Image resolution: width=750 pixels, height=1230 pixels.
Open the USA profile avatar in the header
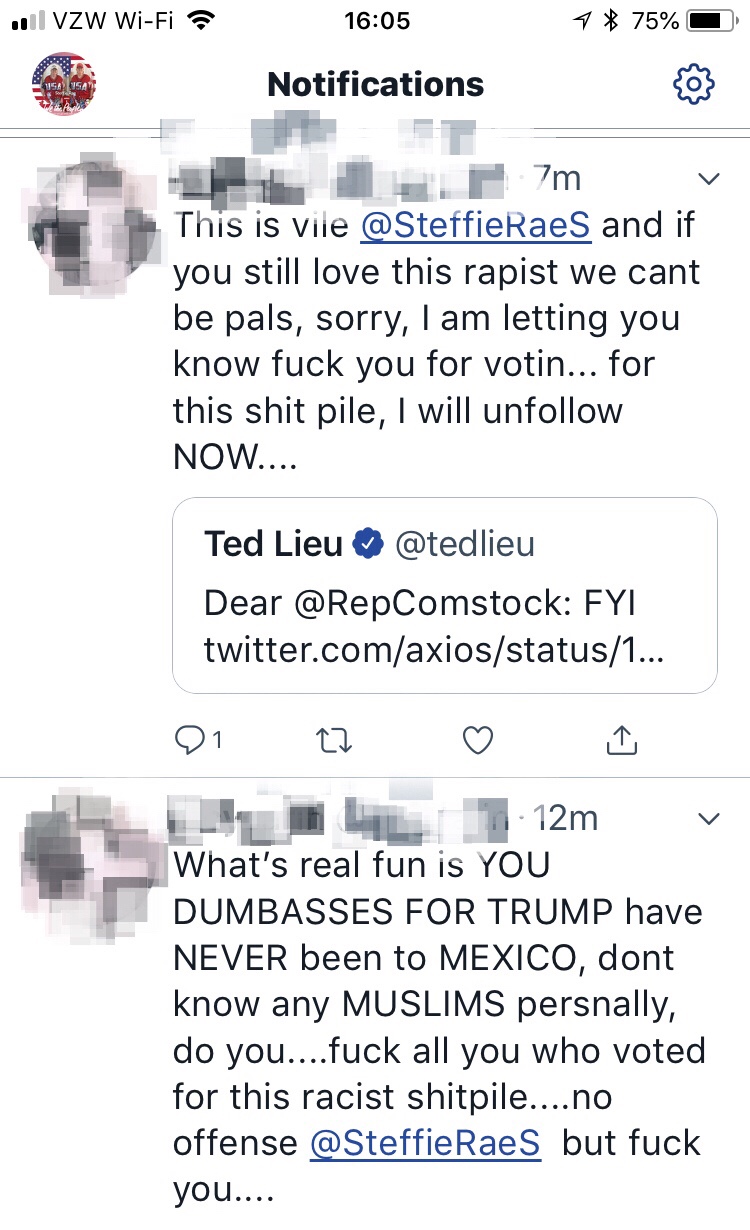coord(64,84)
